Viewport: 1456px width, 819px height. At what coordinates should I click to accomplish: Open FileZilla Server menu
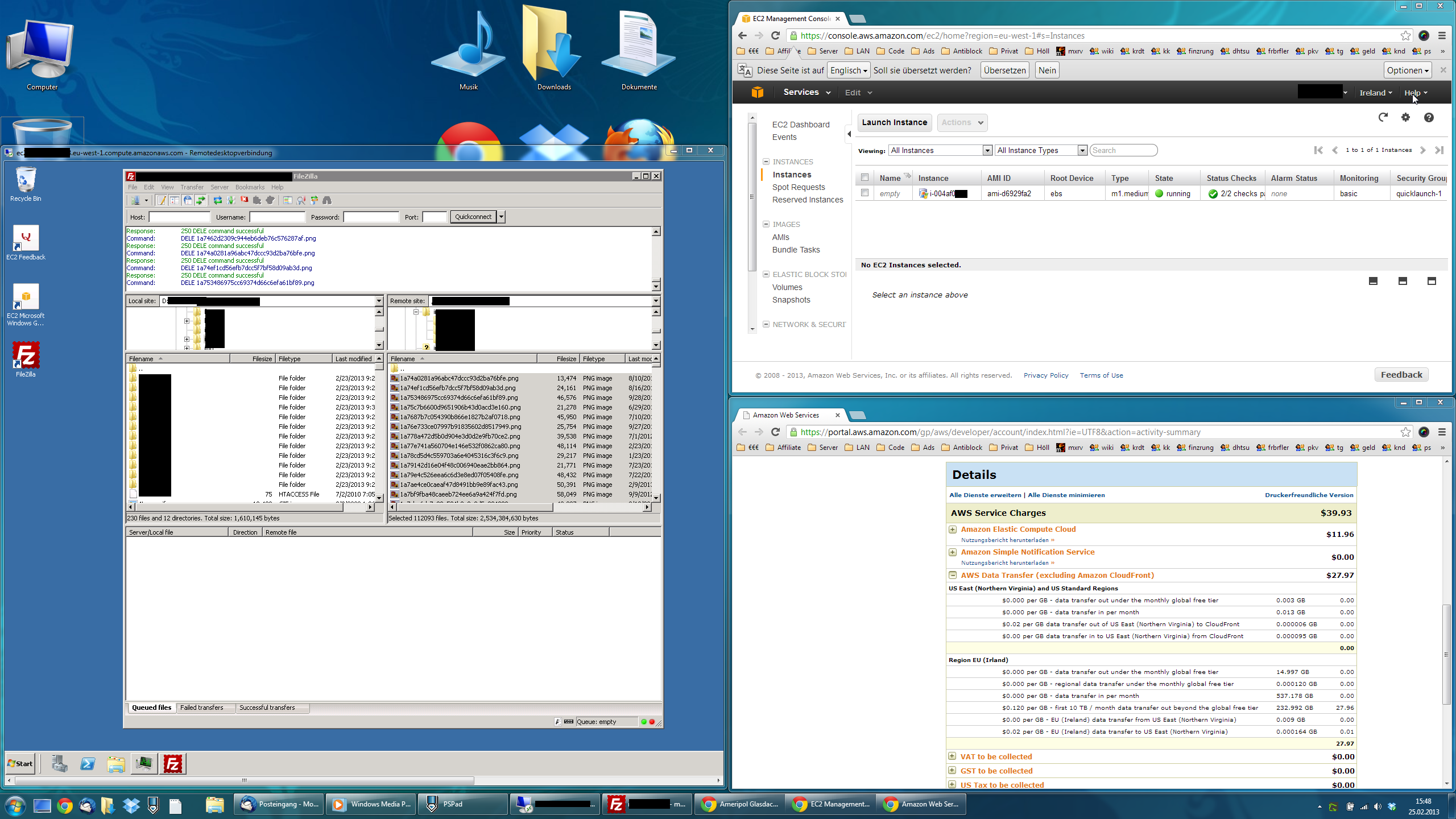220,187
